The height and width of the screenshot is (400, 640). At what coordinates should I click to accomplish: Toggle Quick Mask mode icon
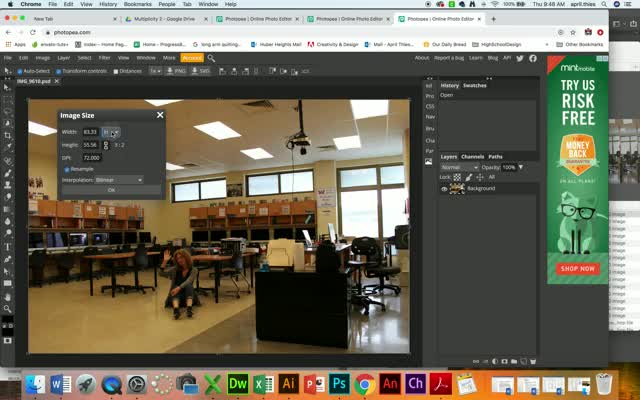click(7, 340)
